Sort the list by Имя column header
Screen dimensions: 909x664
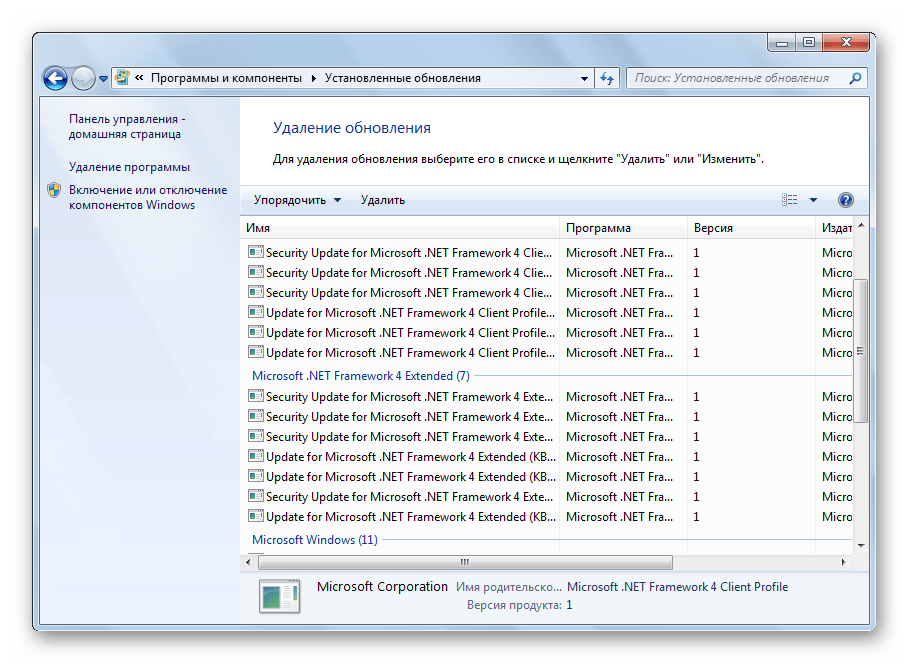[x=400, y=228]
